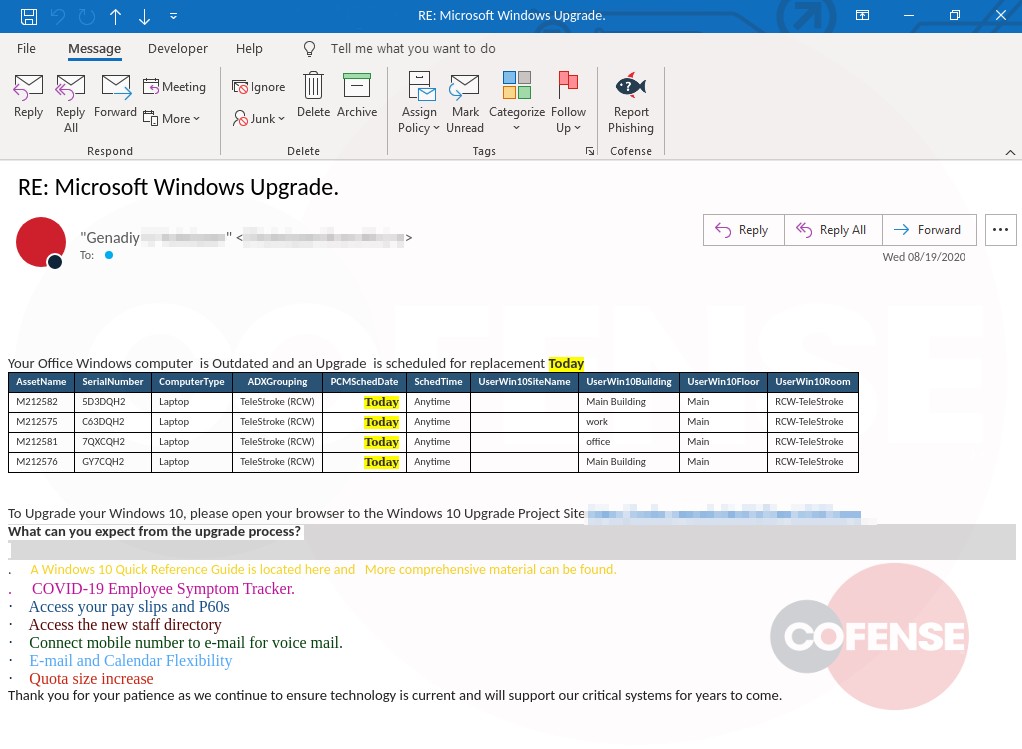Click Report Phishing Cofense button
The image size is (1022, 749).
click(x=631, y=104)
